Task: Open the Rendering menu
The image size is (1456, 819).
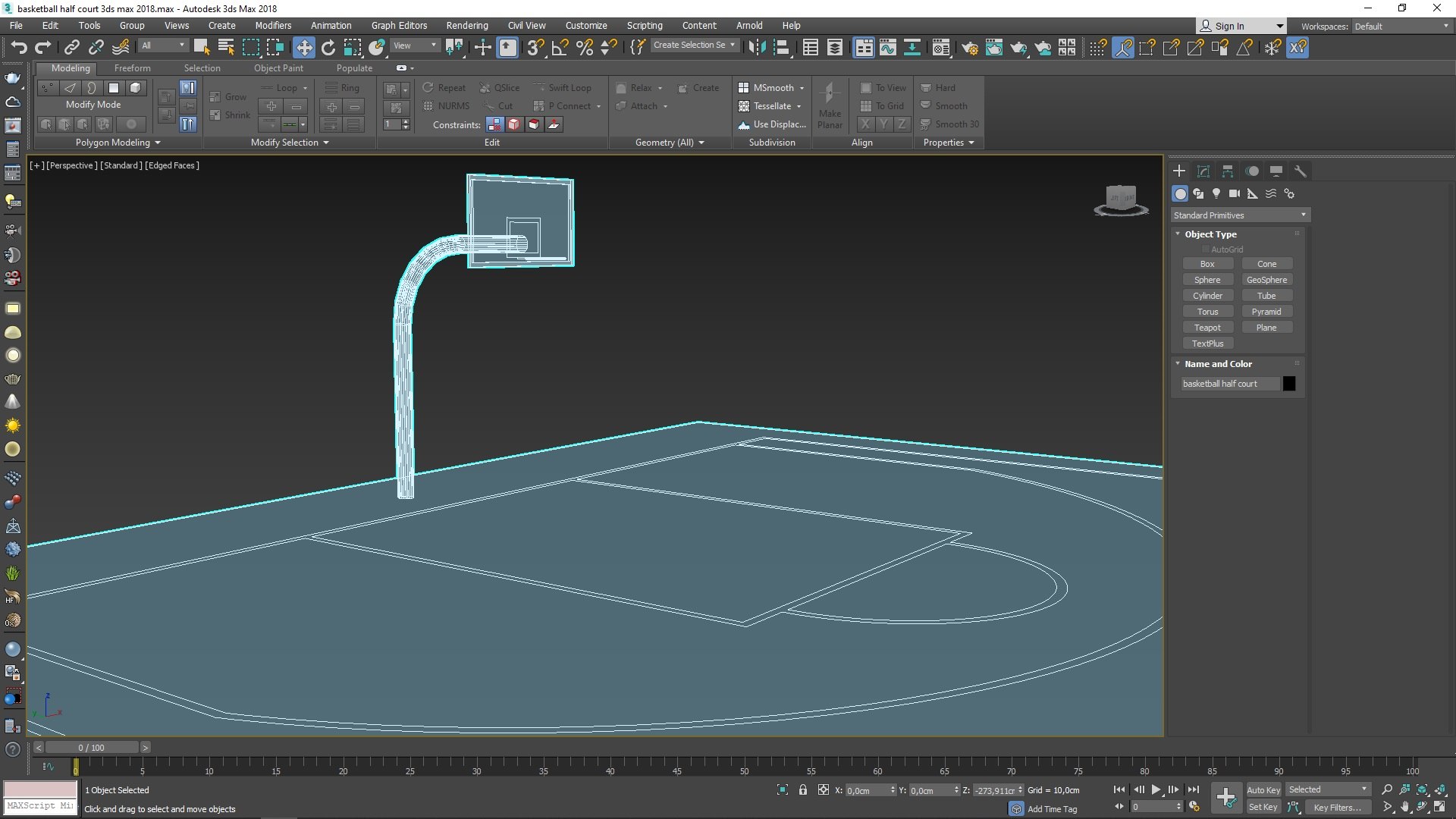Action: pyautogui.click(x=466, y=25)
